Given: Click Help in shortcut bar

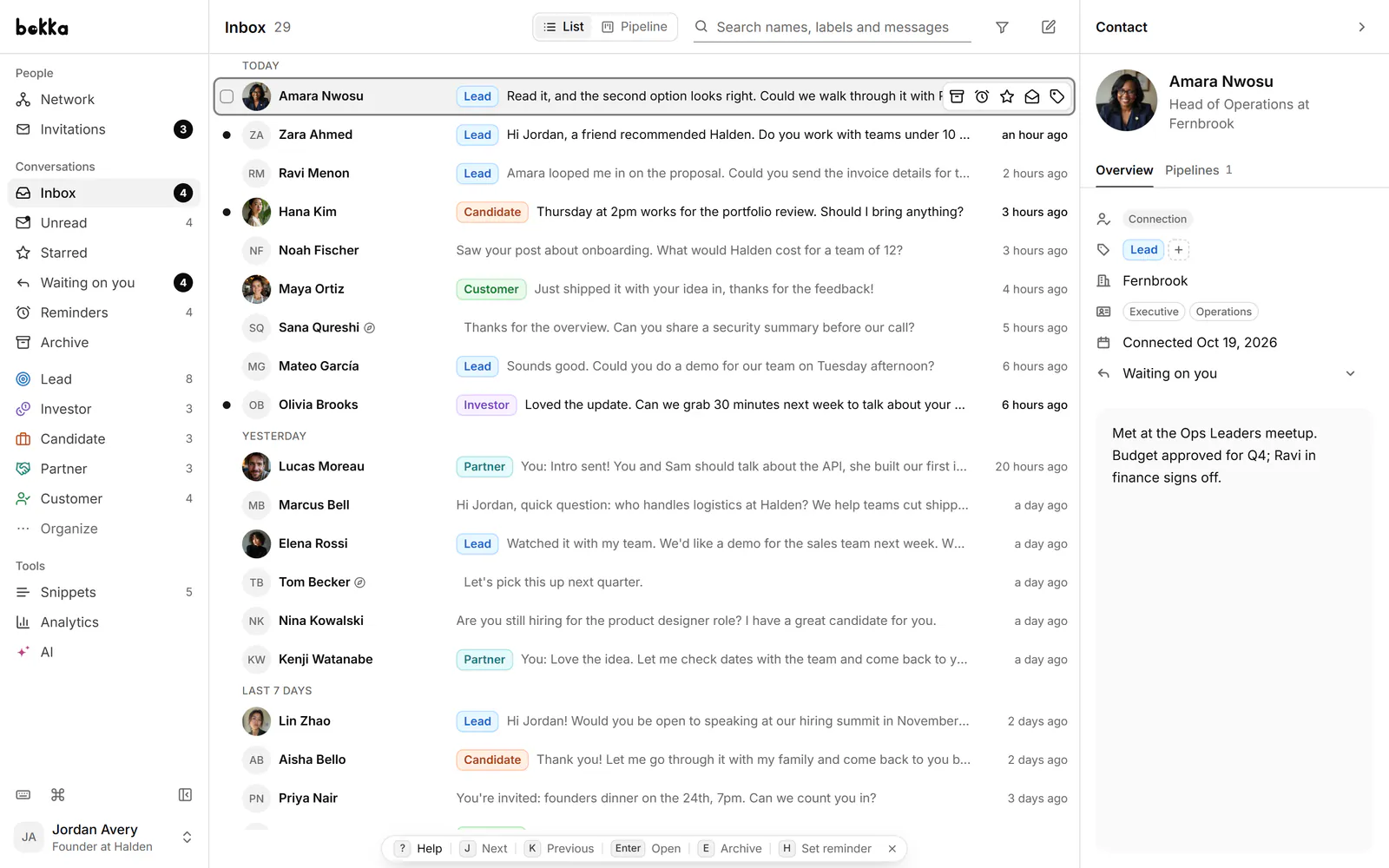Looking at the screenshot, I should coord(418,849).
